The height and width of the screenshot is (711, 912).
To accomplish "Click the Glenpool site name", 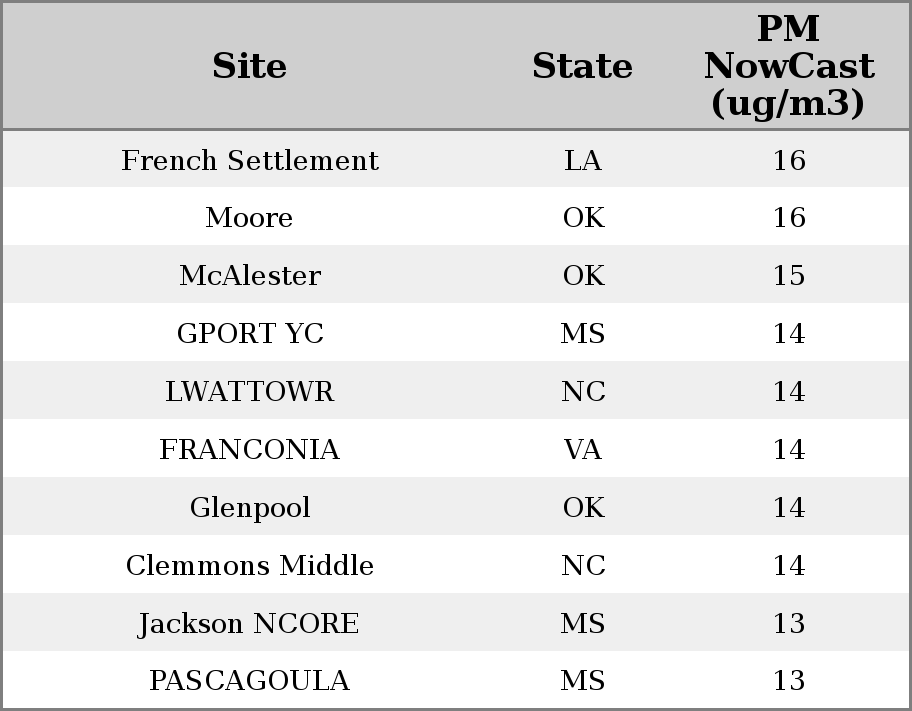I will [x=250, y=508].
